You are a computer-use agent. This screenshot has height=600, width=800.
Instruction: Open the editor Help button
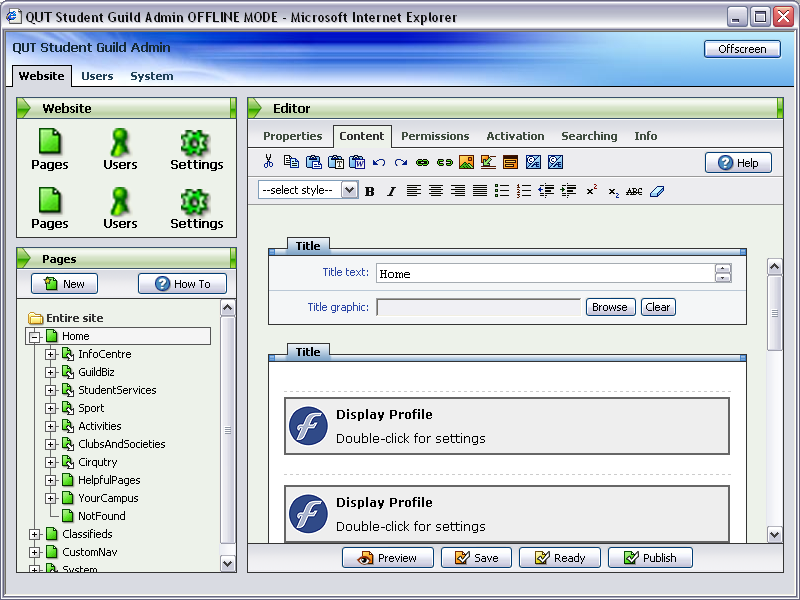click(x=738, y=163)
